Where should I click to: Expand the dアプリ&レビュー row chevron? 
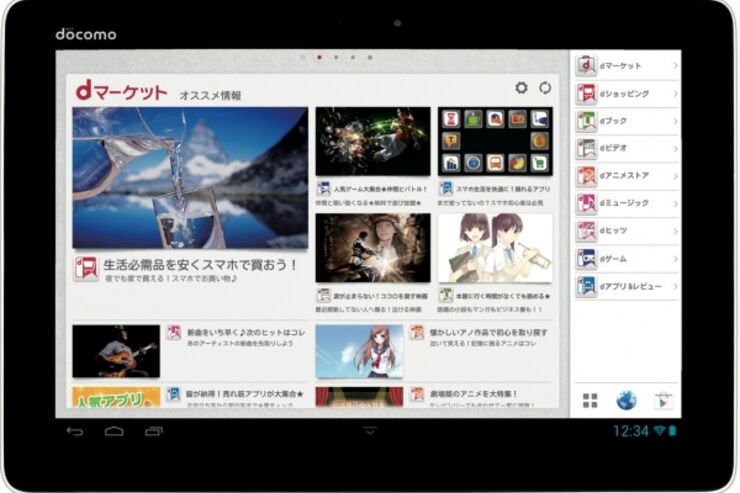coord(675,286)
